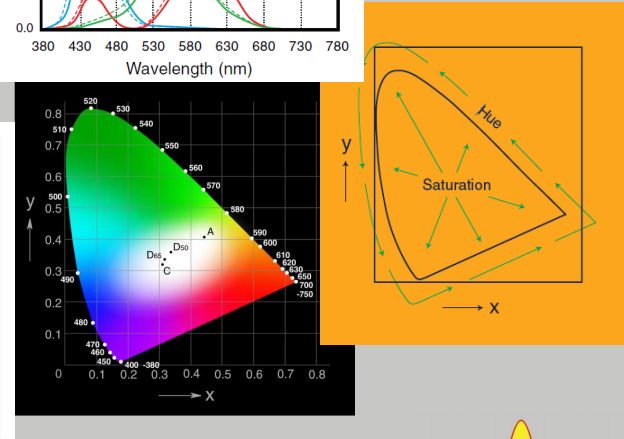The width and height of the screenshot is (624, 439).
Task: Select the 510 label on the chromaticity locus
Action: pyautogui.click(x=59, y=129)
